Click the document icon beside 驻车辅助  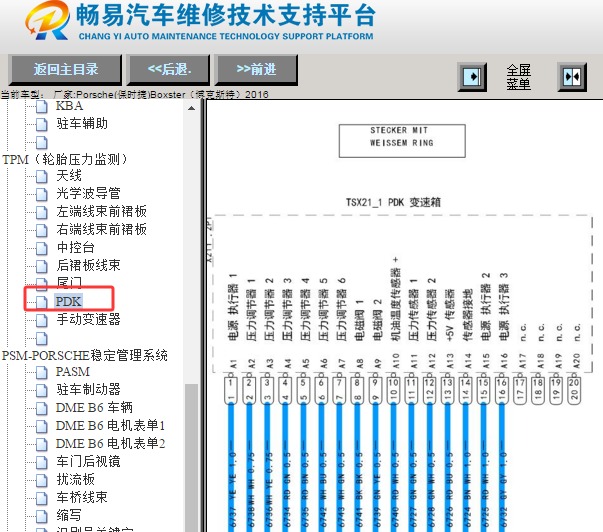42,124
